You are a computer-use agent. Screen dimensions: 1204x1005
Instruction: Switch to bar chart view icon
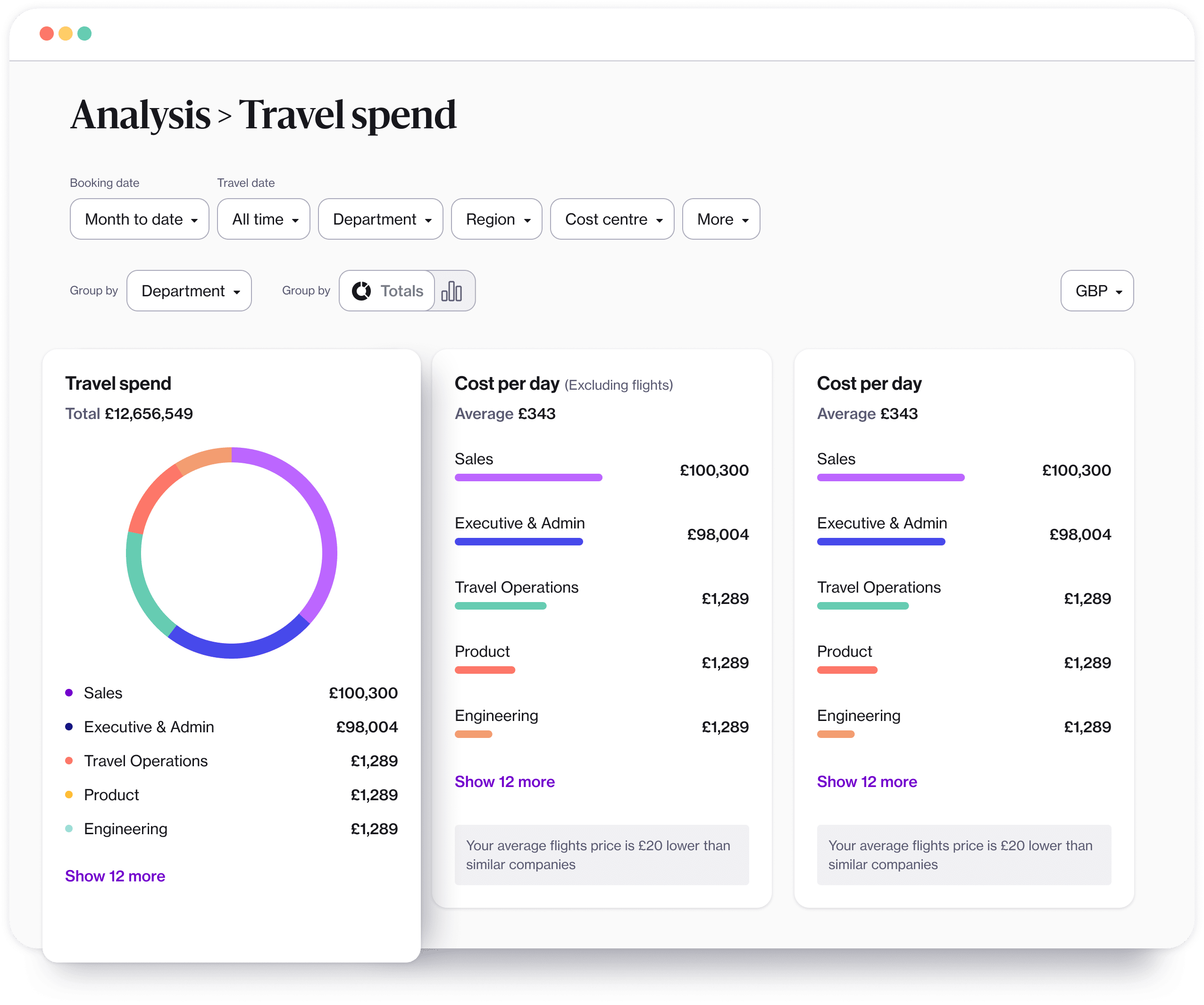pos(452,291)
